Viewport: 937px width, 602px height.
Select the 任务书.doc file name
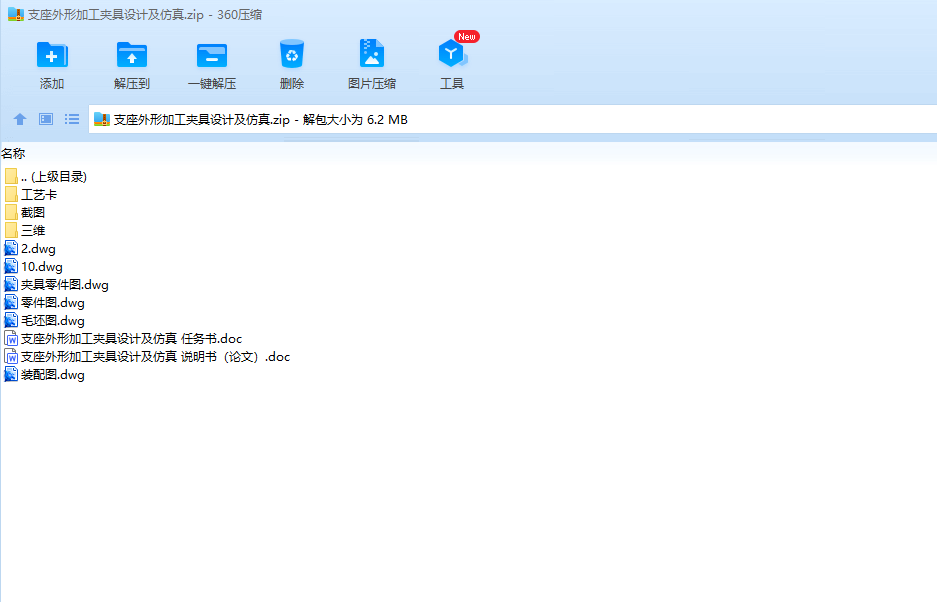point(131,338)
